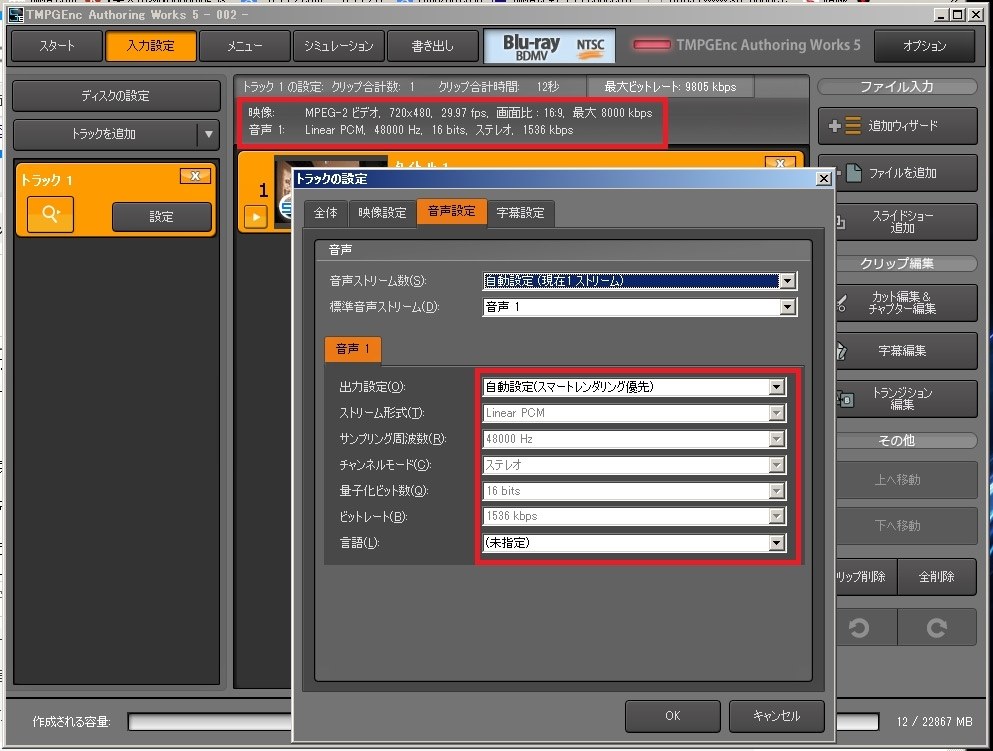This screenshot has width=993, height=751.
Task: Click 下へ移動 (Move down) button
Action: [x=906, y=526]
